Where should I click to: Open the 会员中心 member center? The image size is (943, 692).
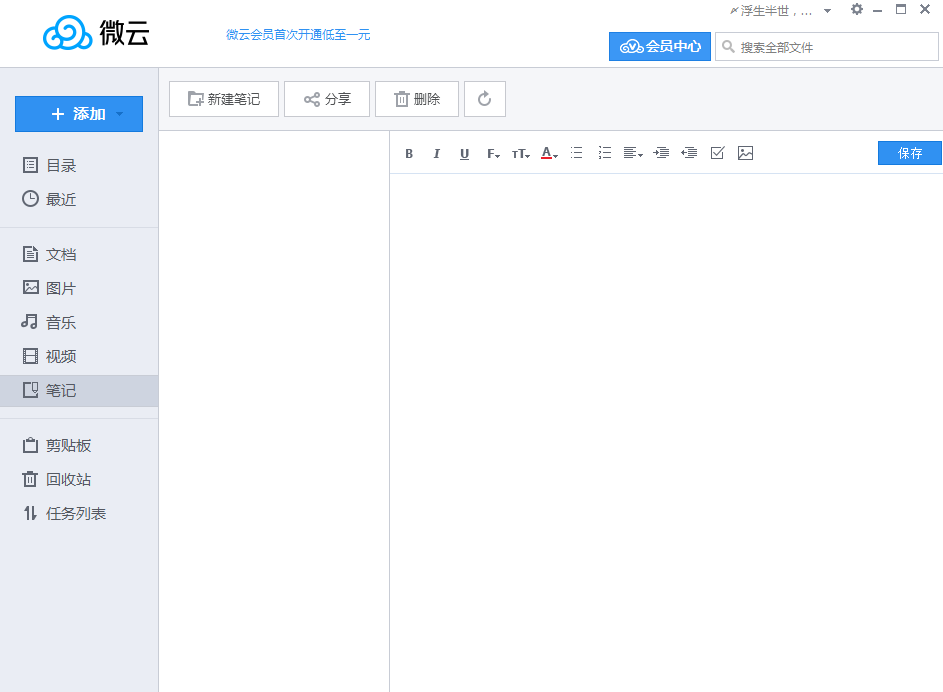659,46
